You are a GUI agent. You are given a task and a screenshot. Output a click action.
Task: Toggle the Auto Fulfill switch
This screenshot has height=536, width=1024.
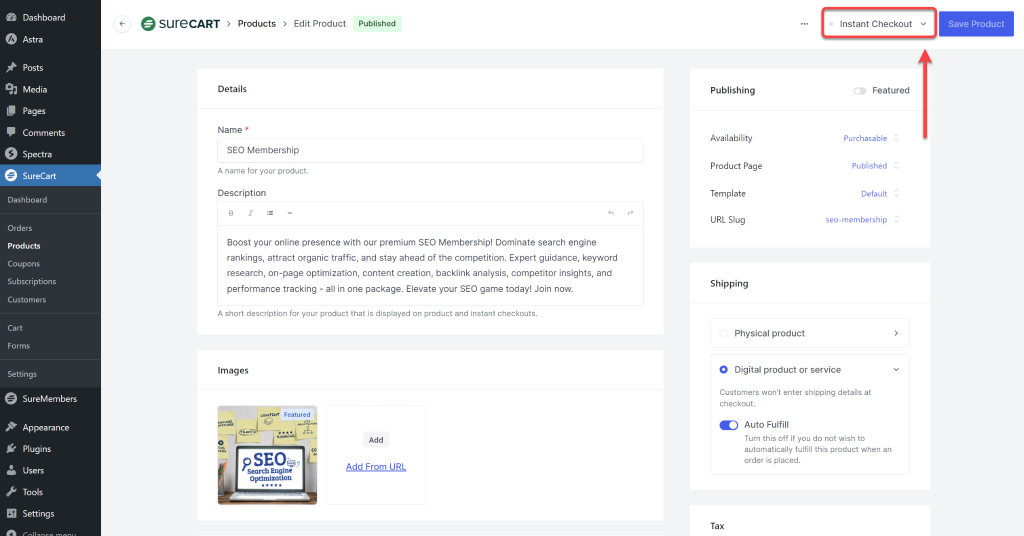click(729, 425)
